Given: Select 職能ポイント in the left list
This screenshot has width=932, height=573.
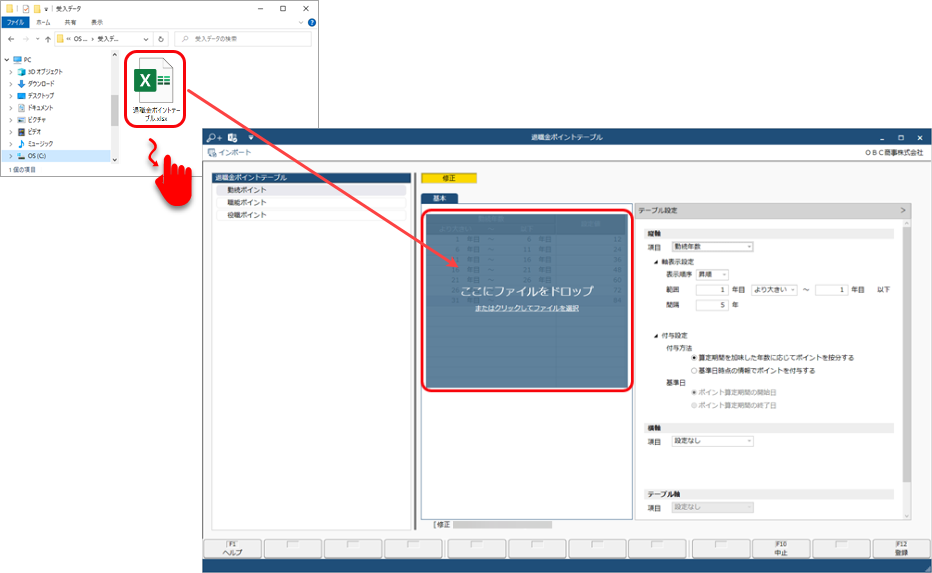Looking at the screenshot, I should tap(247, 202).
